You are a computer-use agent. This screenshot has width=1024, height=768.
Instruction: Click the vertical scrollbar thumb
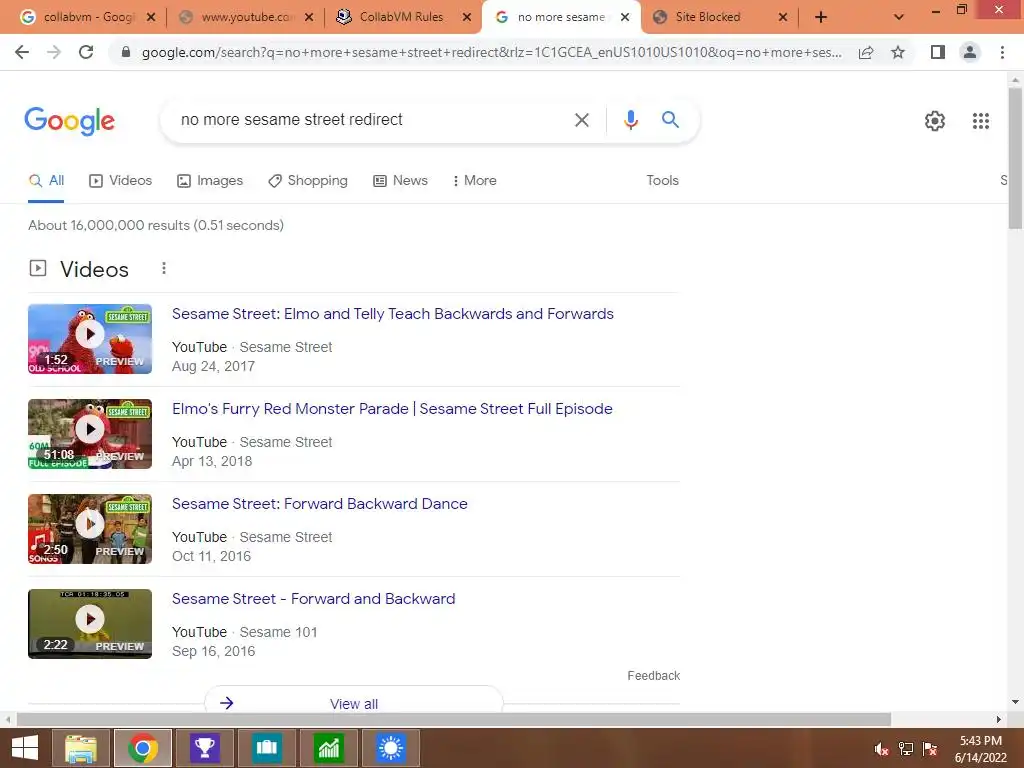click(x=1015, y=159)
